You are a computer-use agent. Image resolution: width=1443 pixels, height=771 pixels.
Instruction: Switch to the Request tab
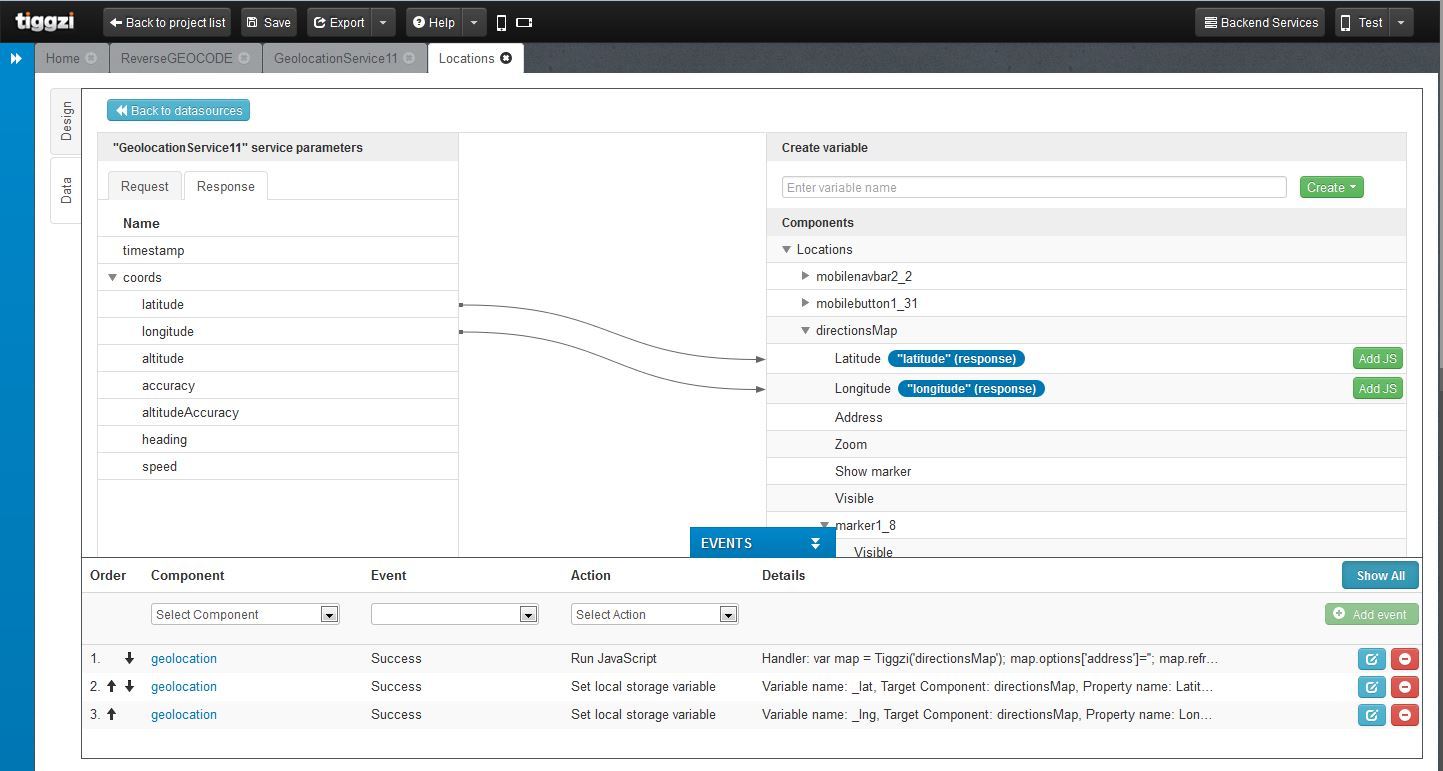(145, 186)
